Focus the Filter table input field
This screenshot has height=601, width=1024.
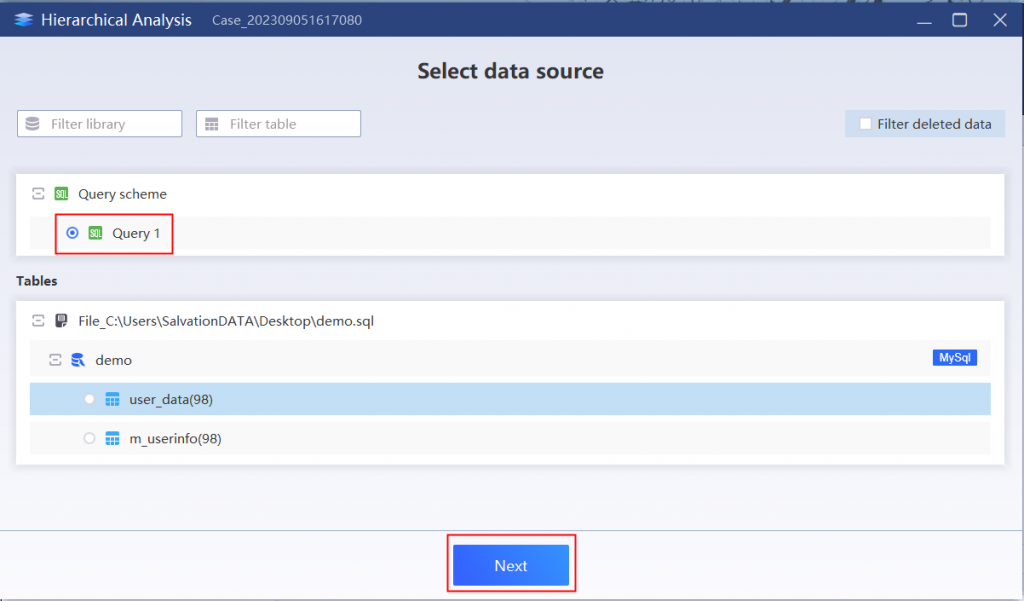[278, 123]
